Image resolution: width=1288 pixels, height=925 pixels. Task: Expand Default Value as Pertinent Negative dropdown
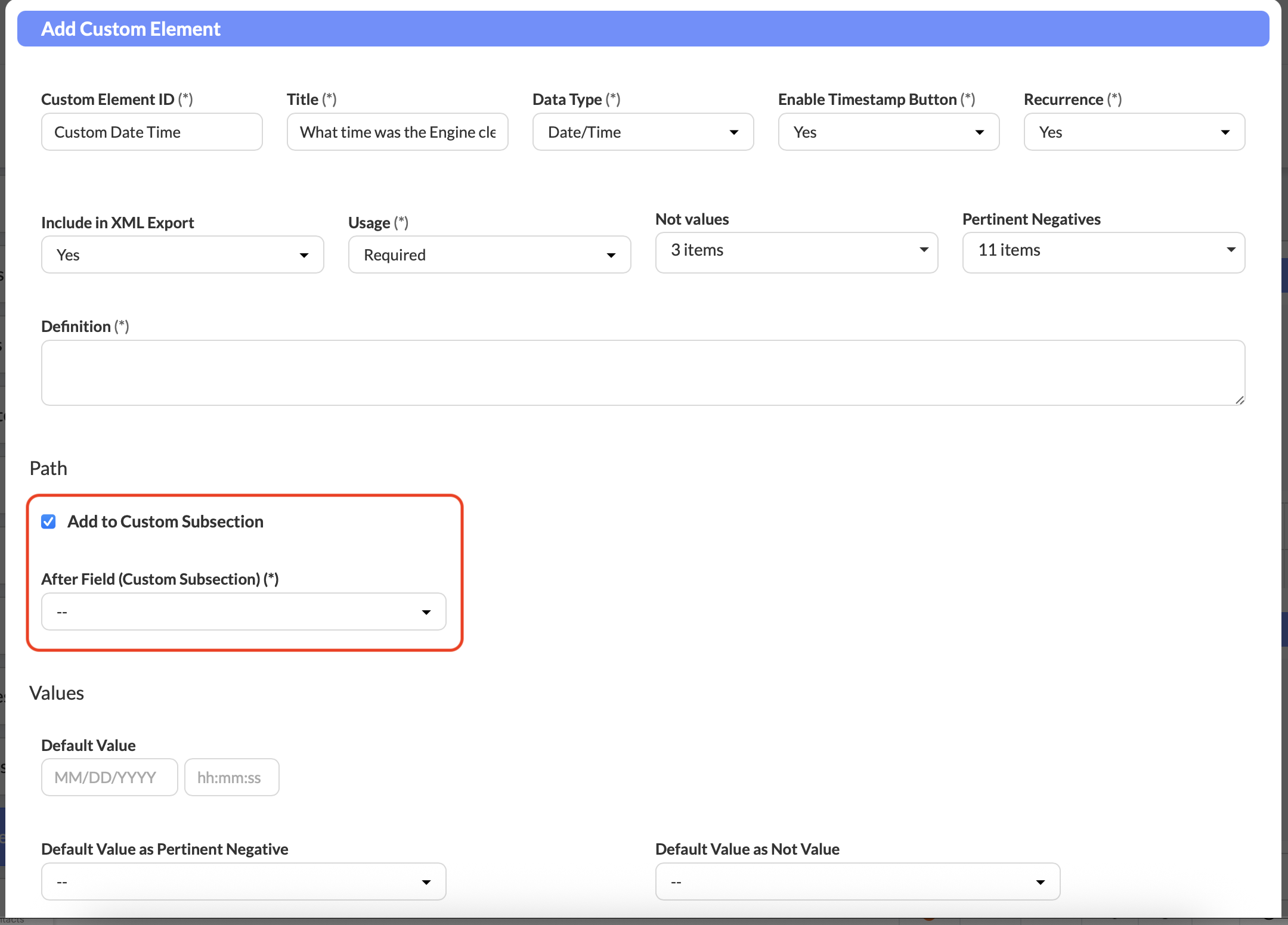point(243,882)
